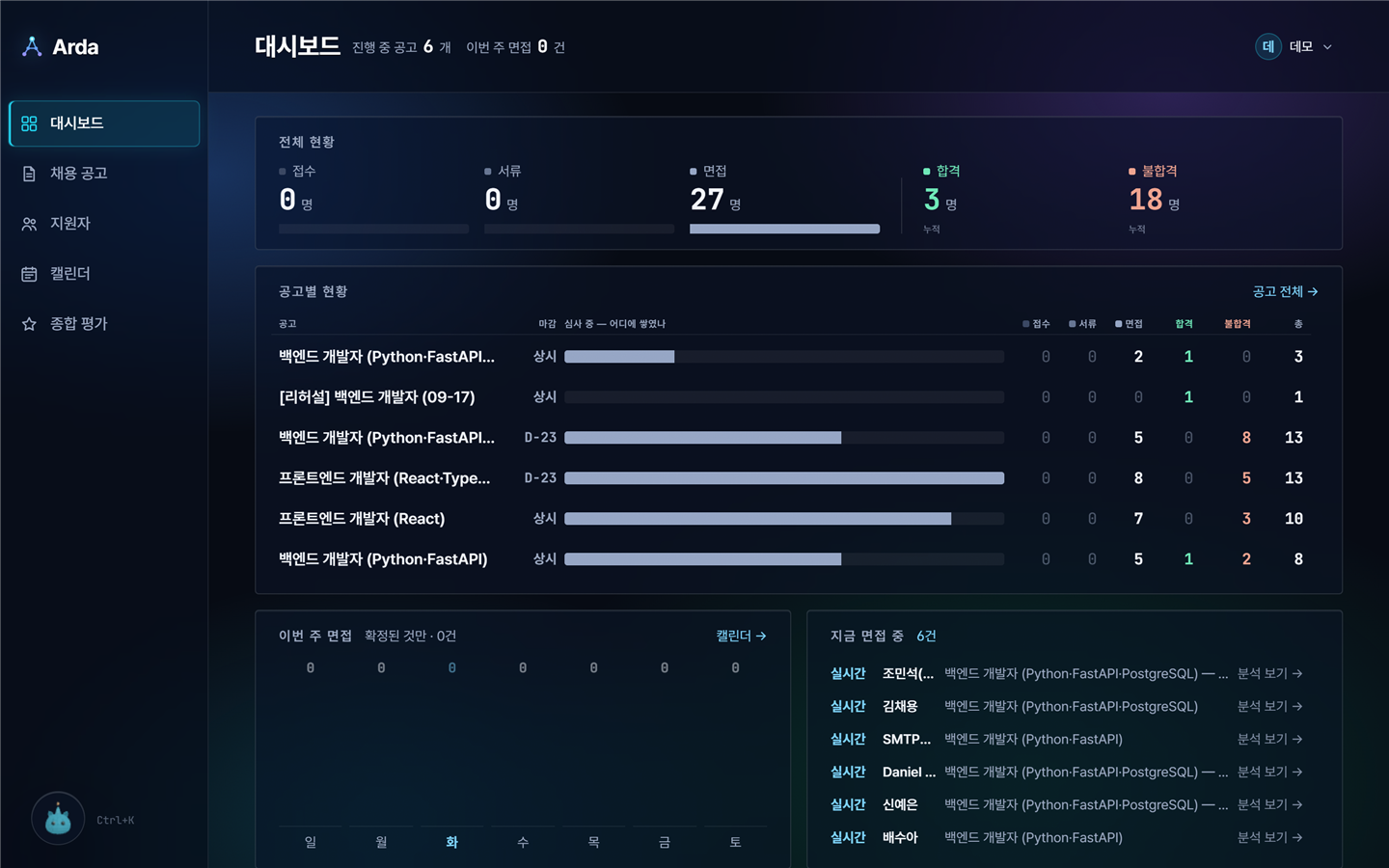
Task: Click the 종합 평가 star icon
Action: (29, 324)
